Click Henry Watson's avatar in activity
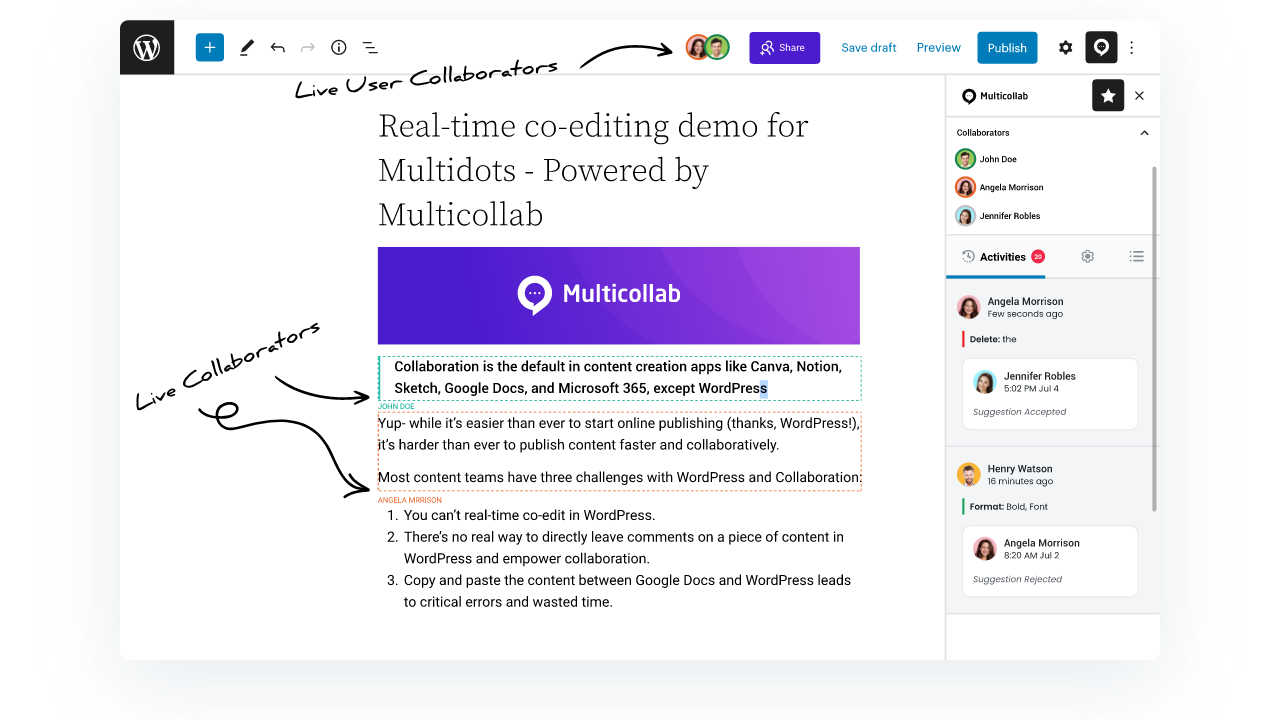This screenshot has height=720, width=1280. point(968,474)
